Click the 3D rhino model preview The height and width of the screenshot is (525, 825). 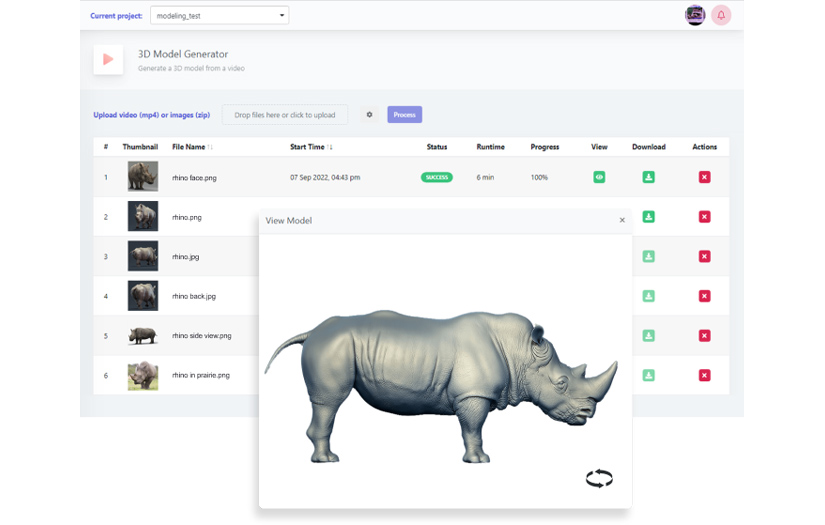[x=441, y=387]
